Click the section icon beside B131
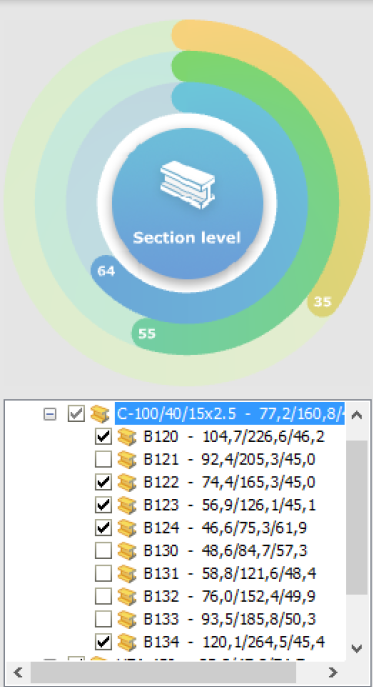This screenshot has height=687, width=373. pyautogui.click(x=127, y=573)
